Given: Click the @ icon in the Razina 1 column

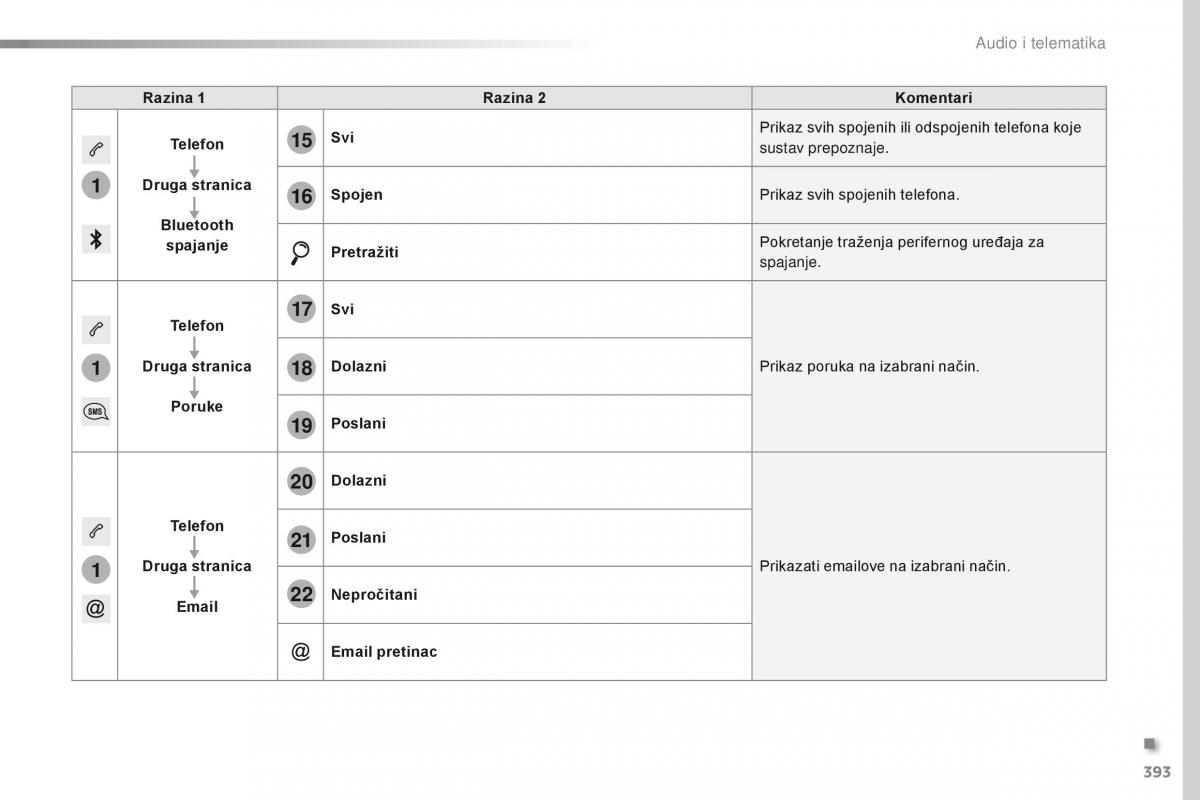Looking at the screenshot, I should click(x=96, y=608).
